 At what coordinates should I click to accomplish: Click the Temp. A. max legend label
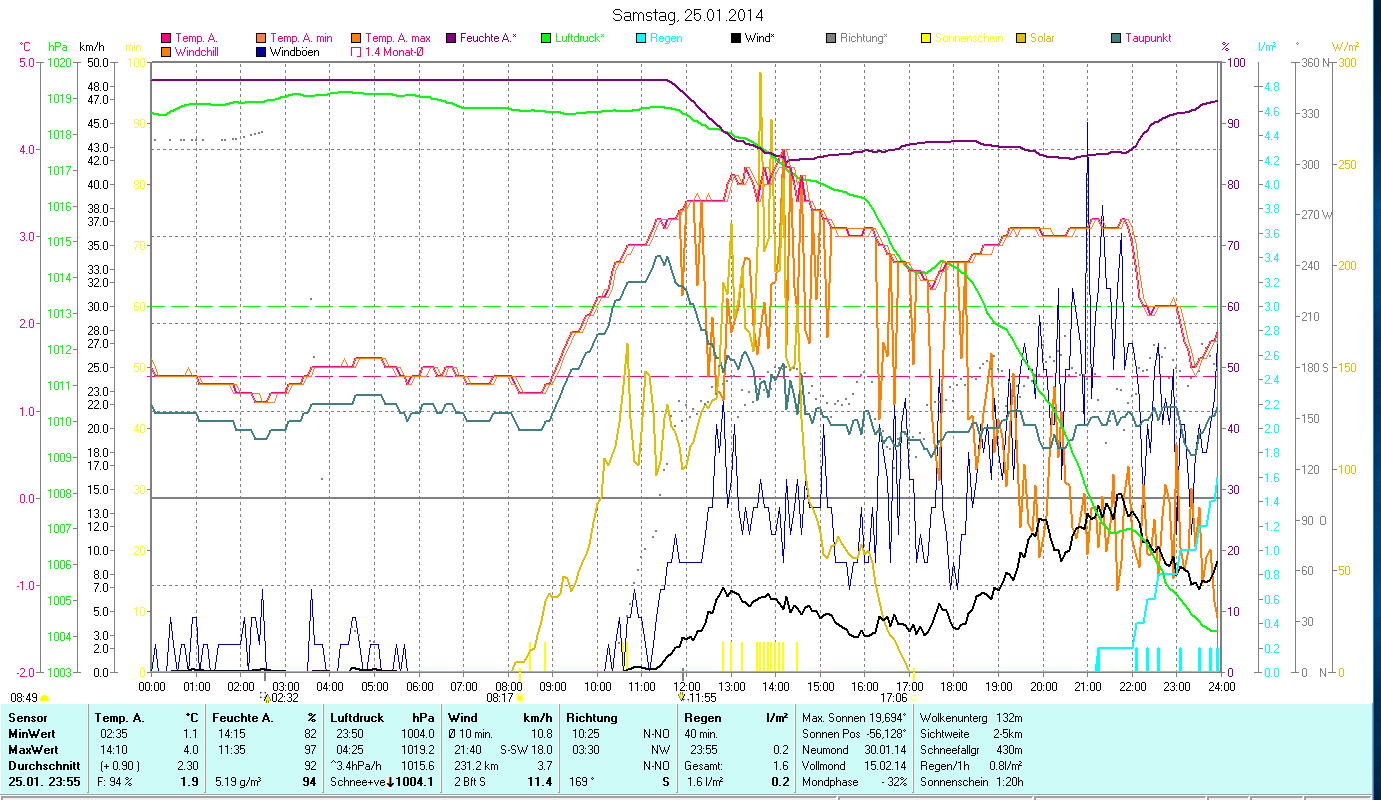click(398, 38)
